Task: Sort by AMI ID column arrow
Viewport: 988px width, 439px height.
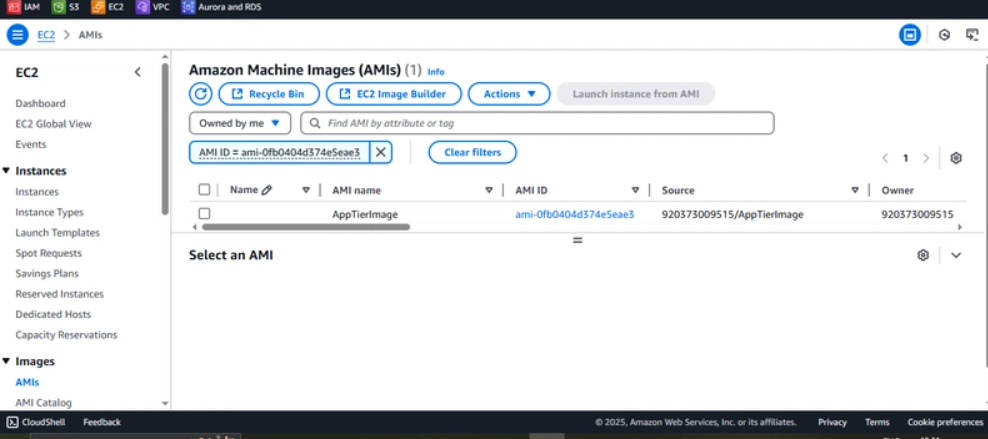Action: (x=635, y=190)
